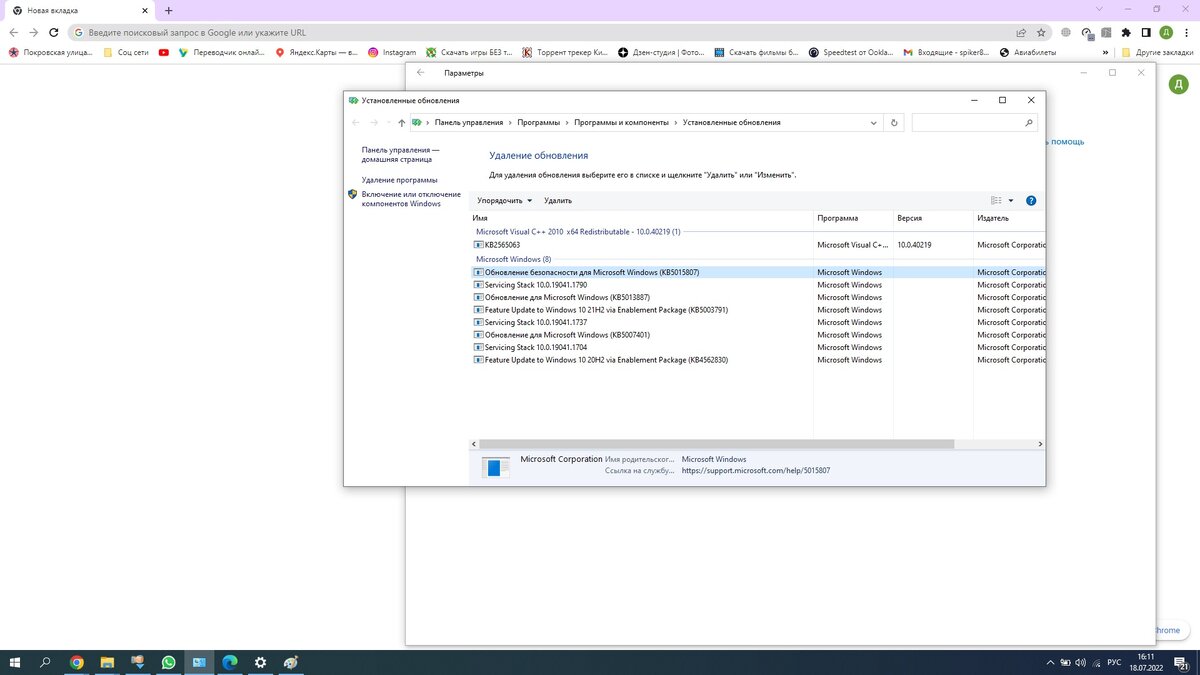Select update KB5013887 row
Image resolution: width=1200 pixels, height=675 pixels.
coord(758,297)
